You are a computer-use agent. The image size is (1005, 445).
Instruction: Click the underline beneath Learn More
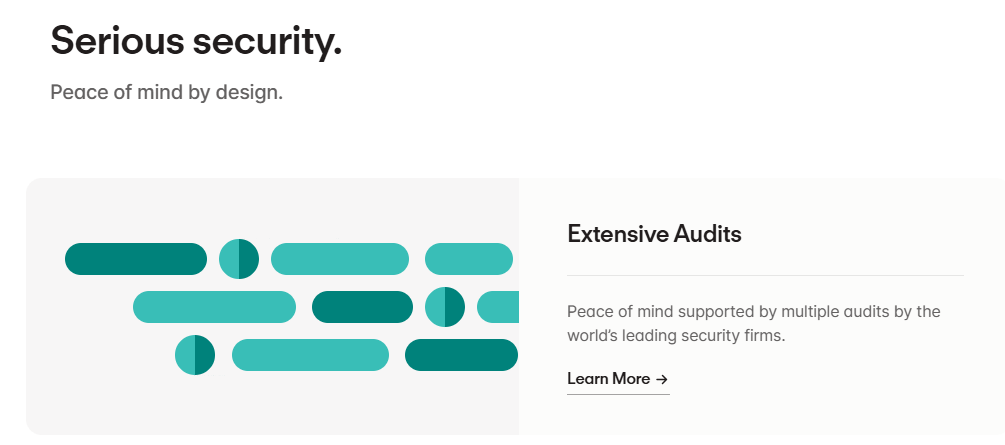[x=619, y=394]
